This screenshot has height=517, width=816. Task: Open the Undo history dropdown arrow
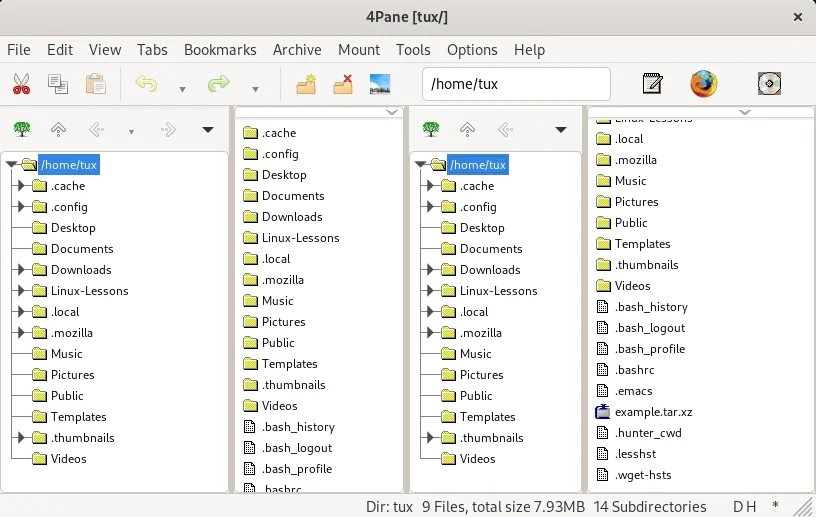[182, 90]
